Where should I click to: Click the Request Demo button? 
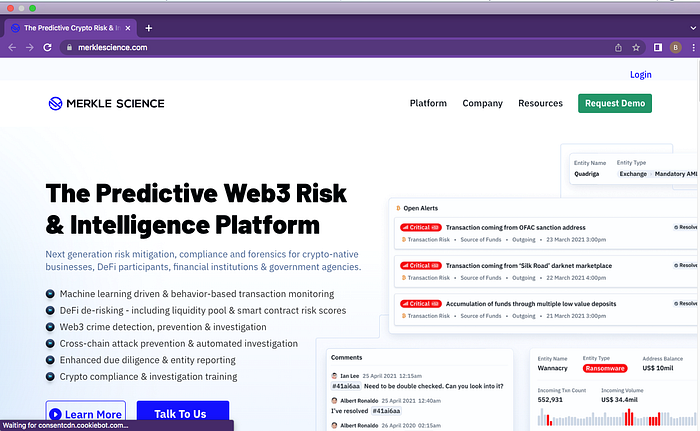click(615, 103)
